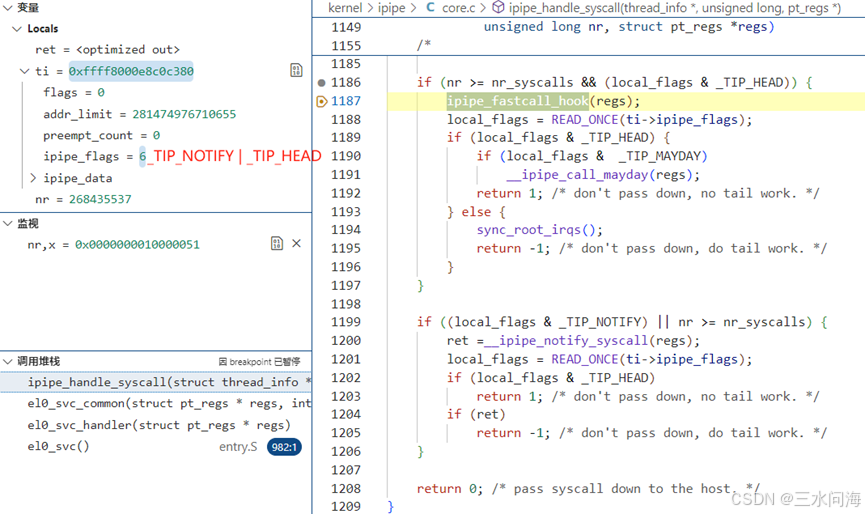
Task: Collapse the 变量 variables section
Action: tap(8, 8)
